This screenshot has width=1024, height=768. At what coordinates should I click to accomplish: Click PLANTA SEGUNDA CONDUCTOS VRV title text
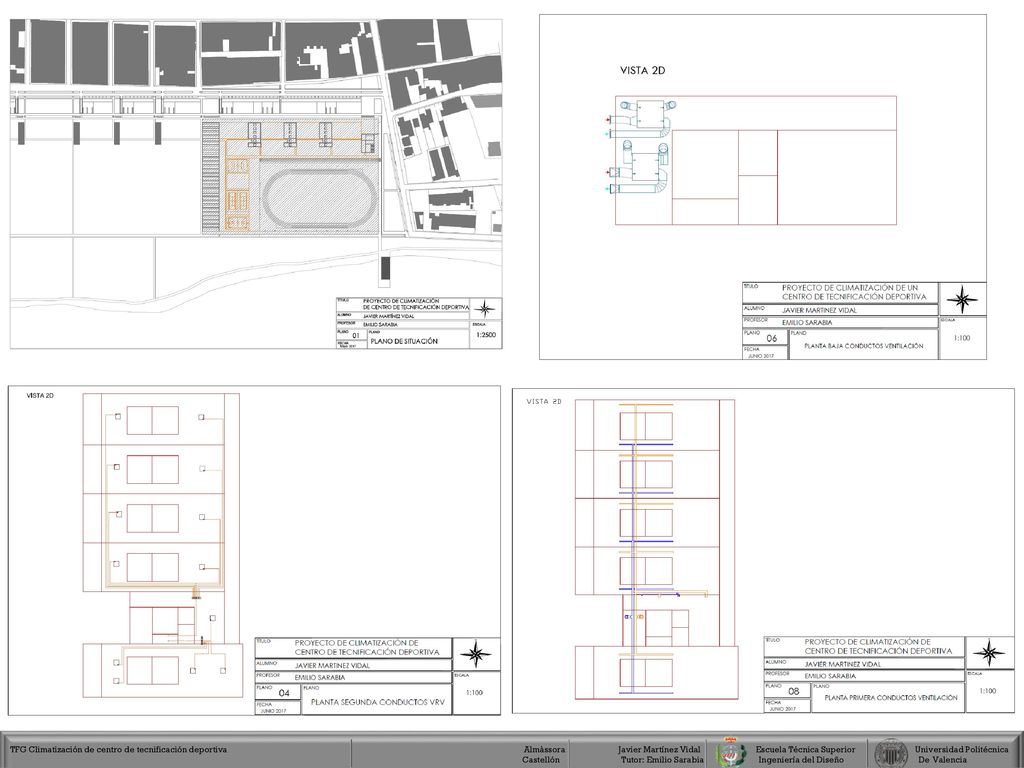tap(377, 702)
